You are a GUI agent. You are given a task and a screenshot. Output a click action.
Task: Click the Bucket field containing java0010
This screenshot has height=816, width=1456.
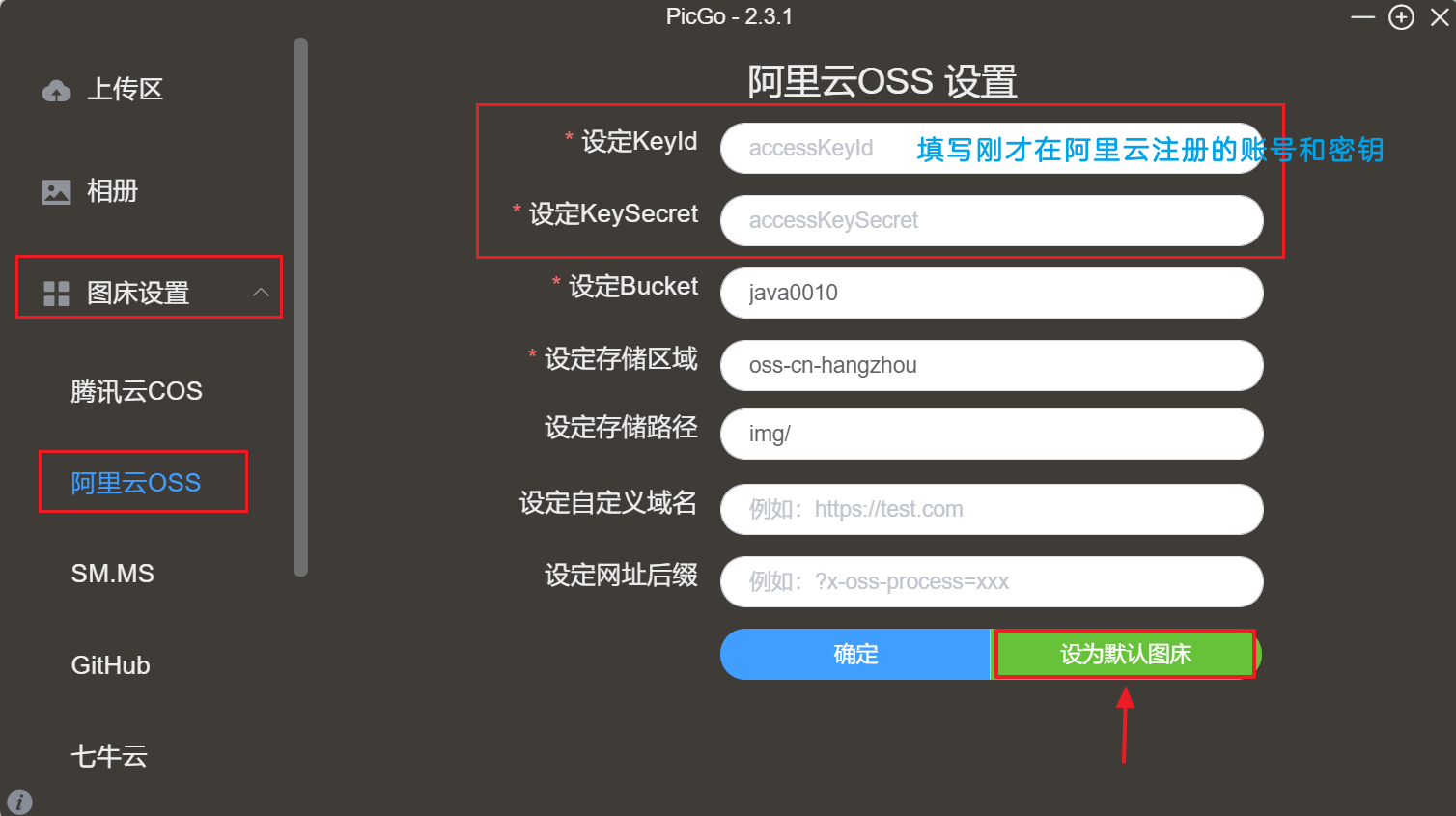click(992, 293)
